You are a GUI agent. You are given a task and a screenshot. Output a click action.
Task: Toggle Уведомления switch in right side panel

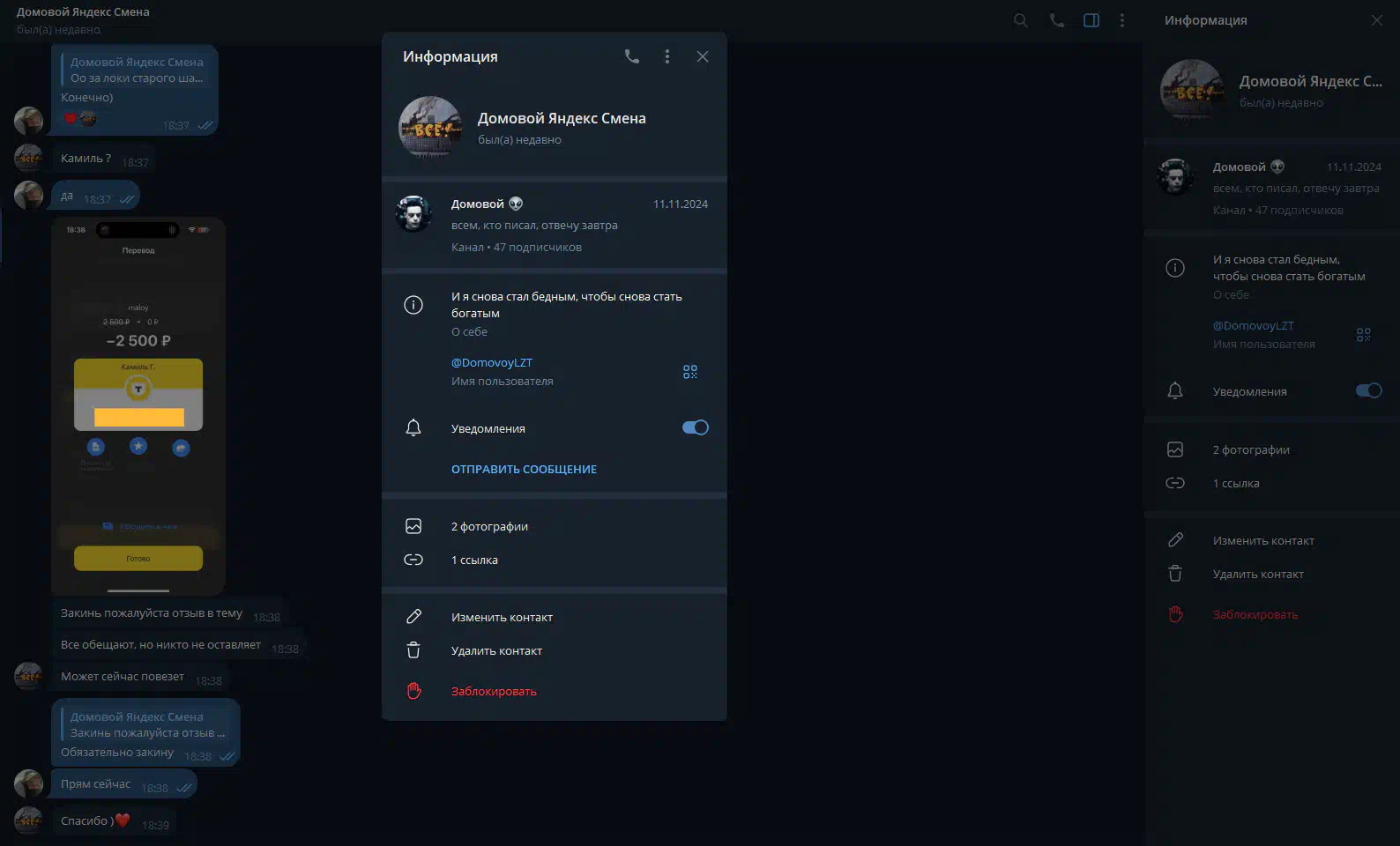pyautogui.click(x=1369, y=390)
